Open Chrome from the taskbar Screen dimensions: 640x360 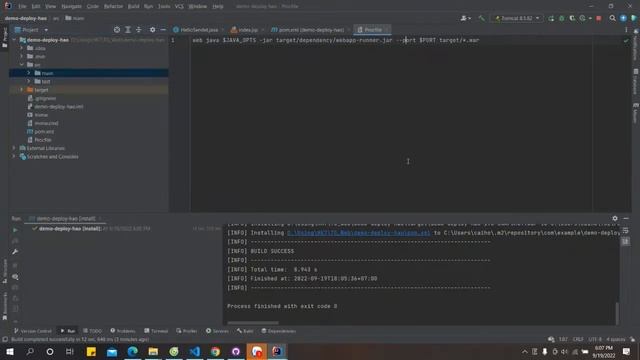point(215,351)
